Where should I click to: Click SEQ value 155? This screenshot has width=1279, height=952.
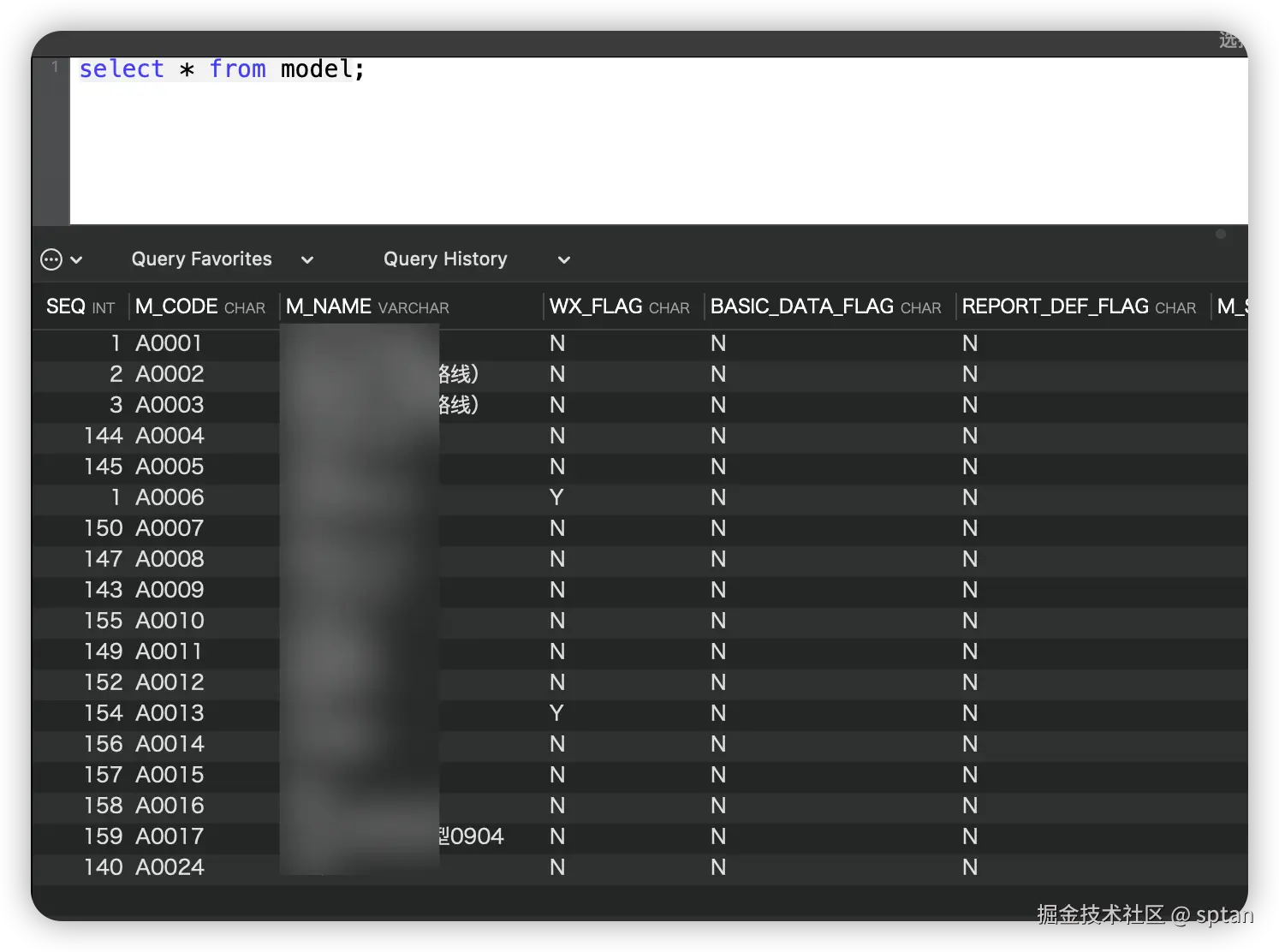104,621
